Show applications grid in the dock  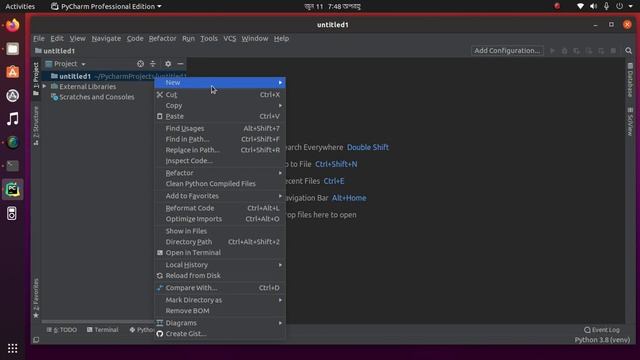13,348
